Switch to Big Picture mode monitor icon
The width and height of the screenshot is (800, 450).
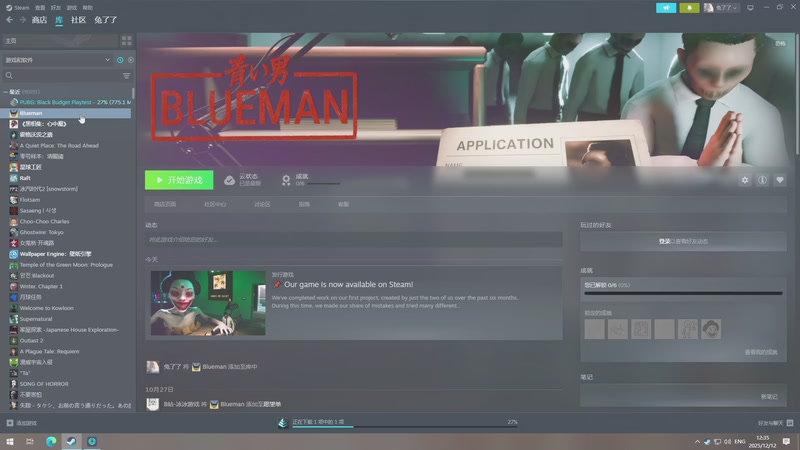point(750,8)
